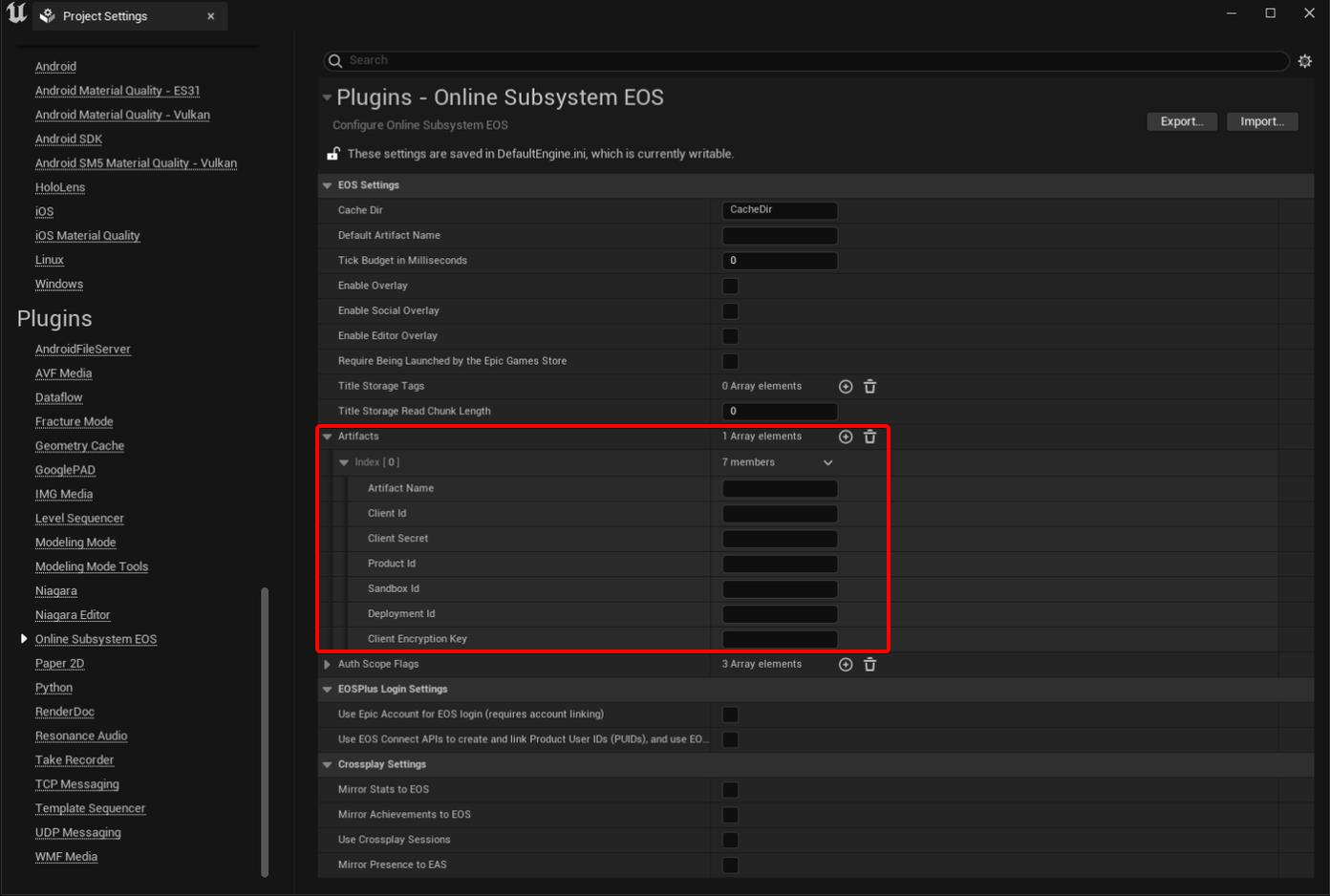Viewport: 1330px width, 896px height.
Task: Click the padlock icon near DefaultEngine.ini notice
Action: (x=332, y=153)
